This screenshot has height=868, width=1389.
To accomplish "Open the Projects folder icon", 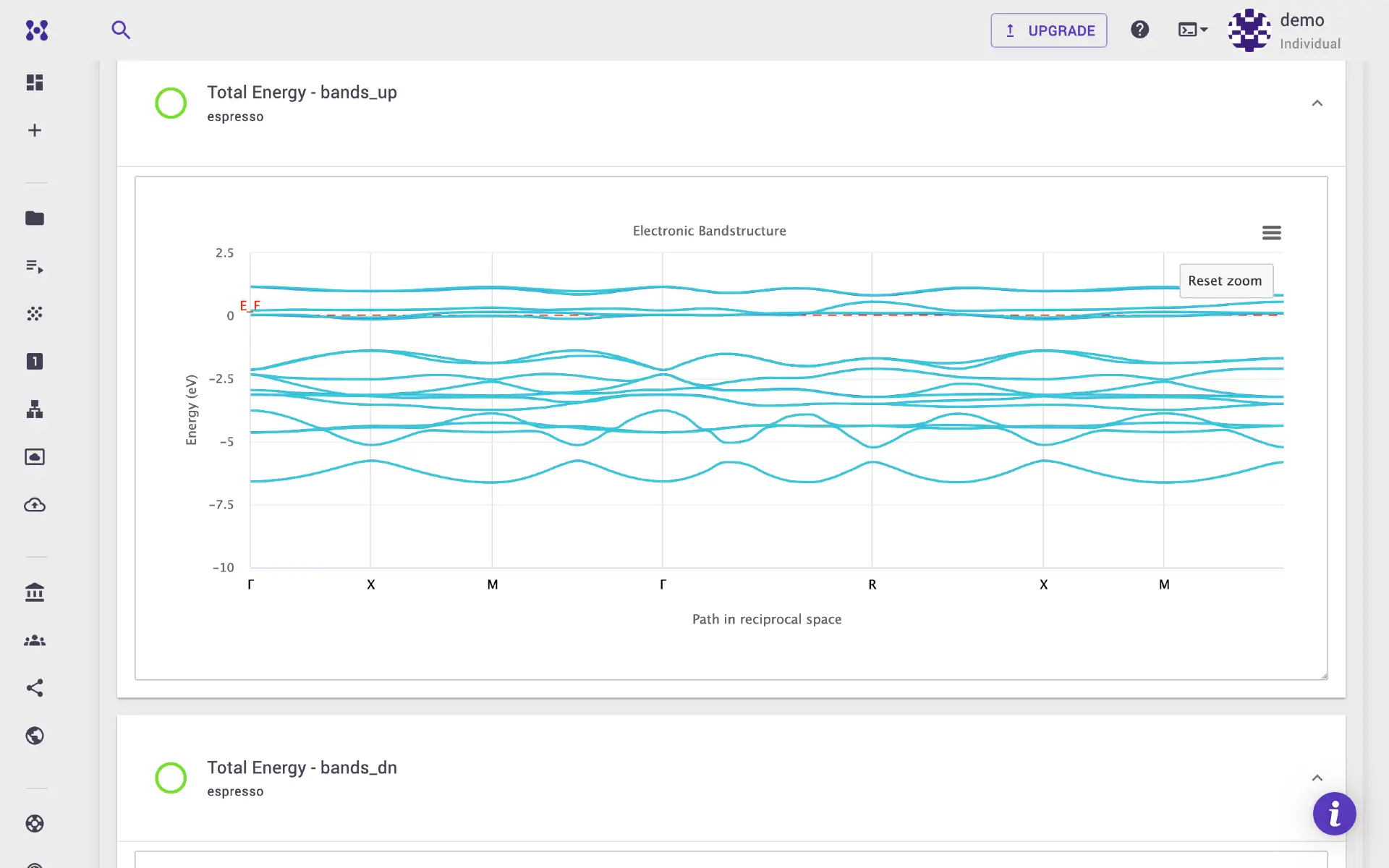I will click(34, 218).
